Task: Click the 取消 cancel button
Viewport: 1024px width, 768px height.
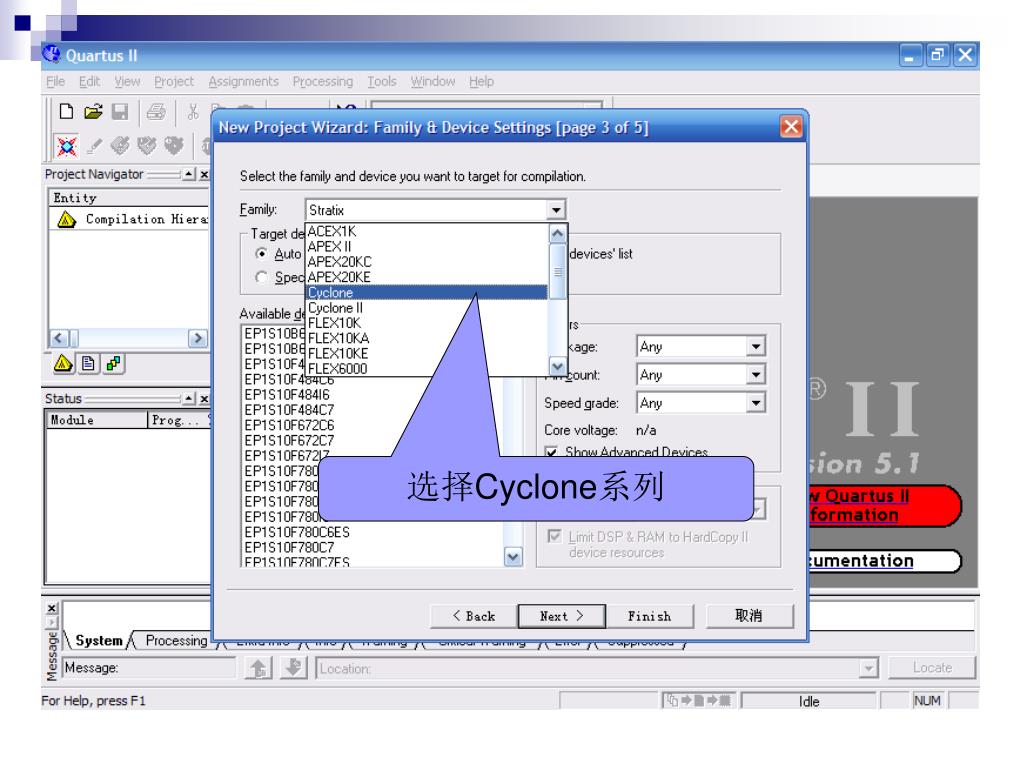Action: pos(750,616)
